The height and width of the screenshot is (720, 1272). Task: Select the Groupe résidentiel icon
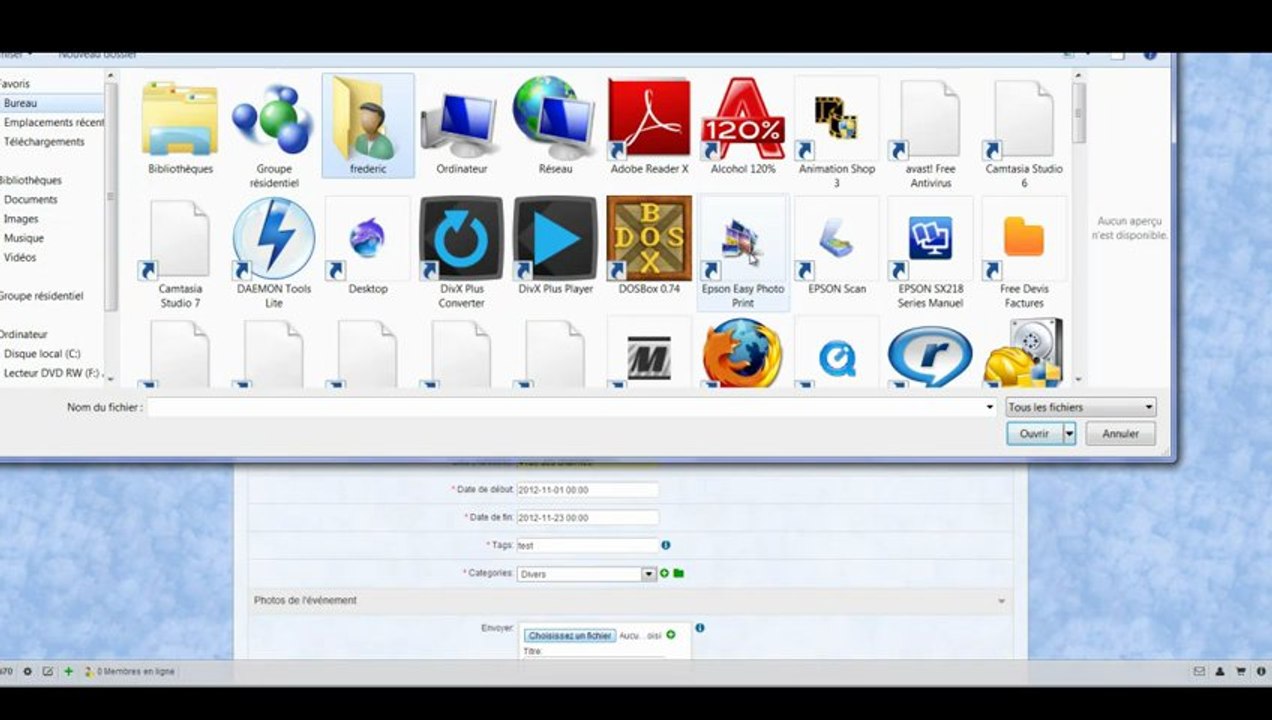(x=274, y=133)
